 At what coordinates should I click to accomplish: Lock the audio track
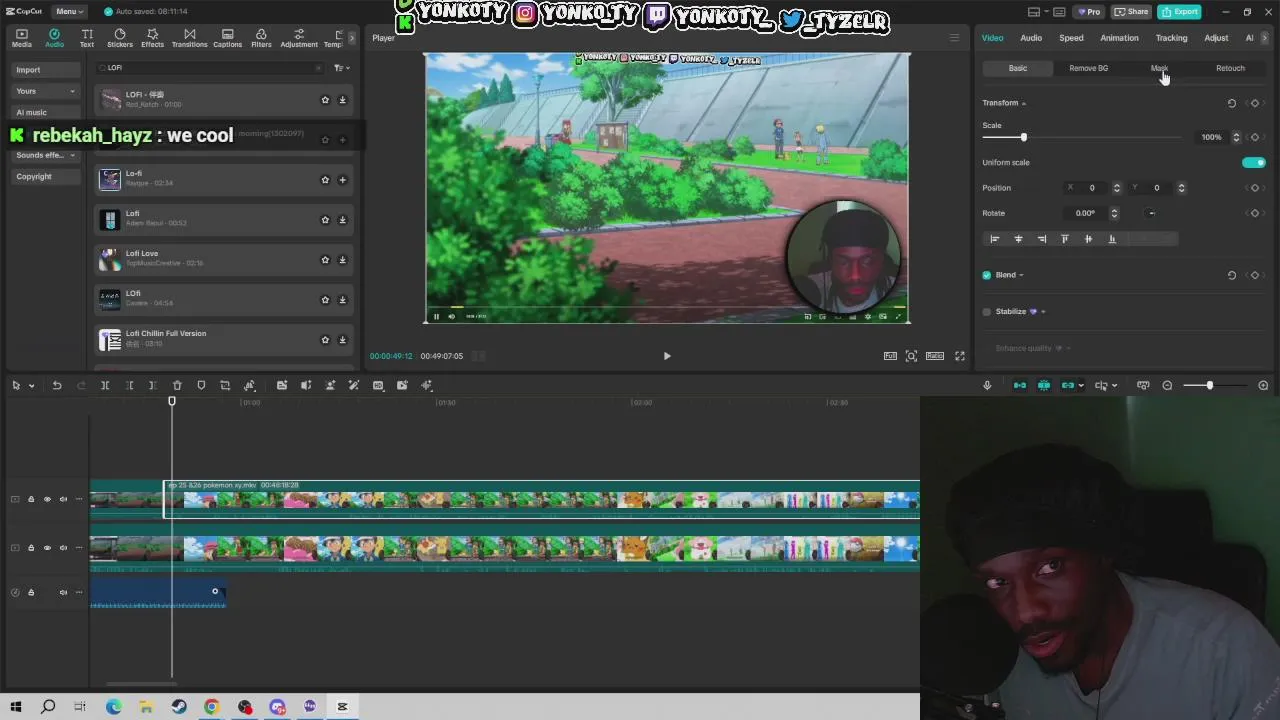[31, 592]
